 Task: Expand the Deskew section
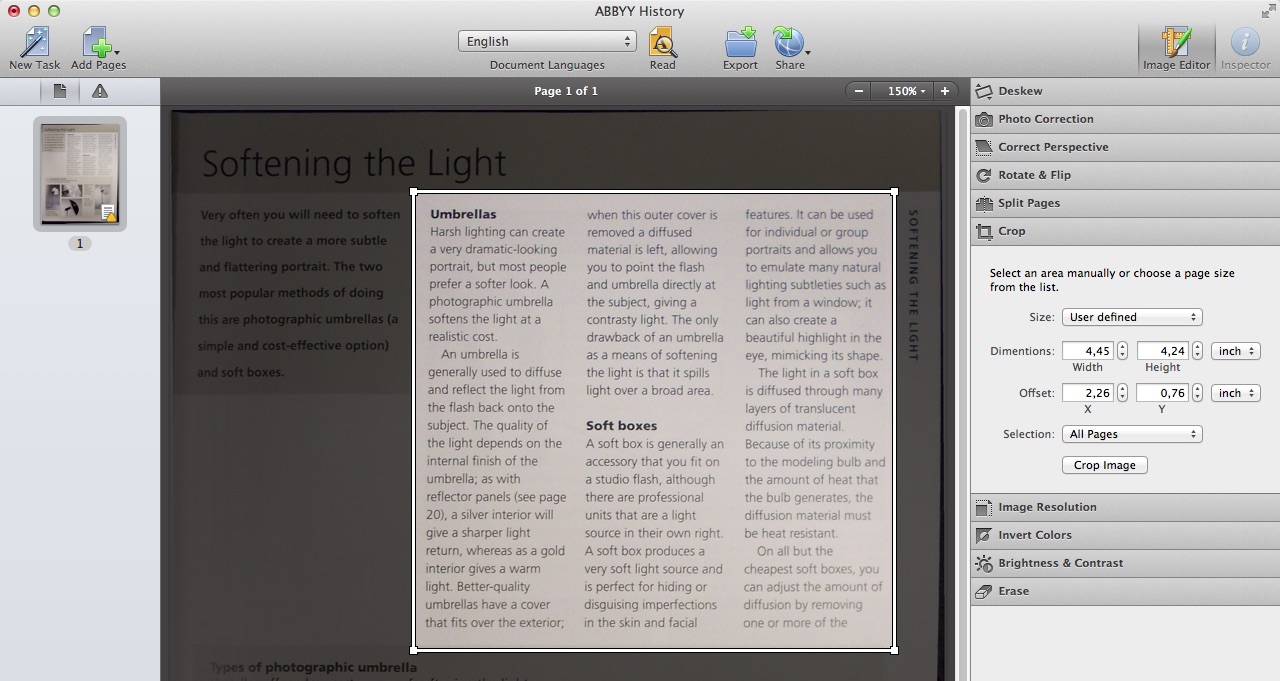click(x=1020, y=91)
